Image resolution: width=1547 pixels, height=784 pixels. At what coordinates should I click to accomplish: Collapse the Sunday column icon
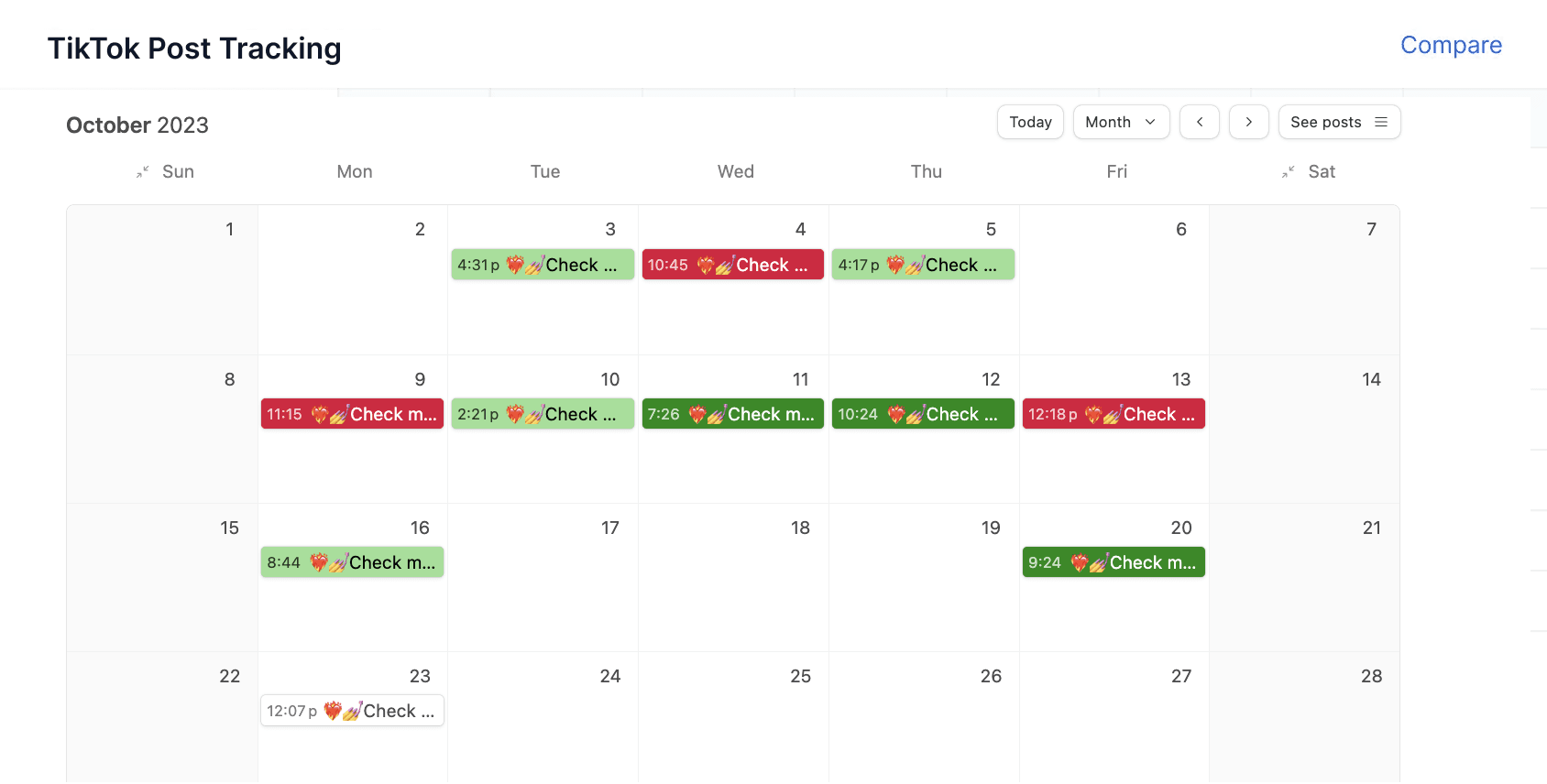pos(143,172)
